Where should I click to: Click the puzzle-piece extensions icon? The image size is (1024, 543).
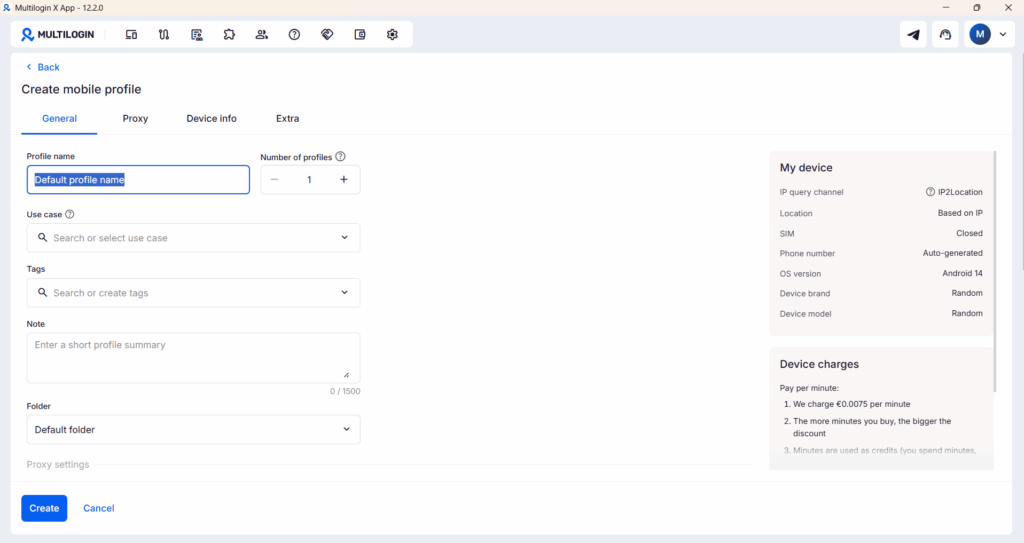click(229, 34)
